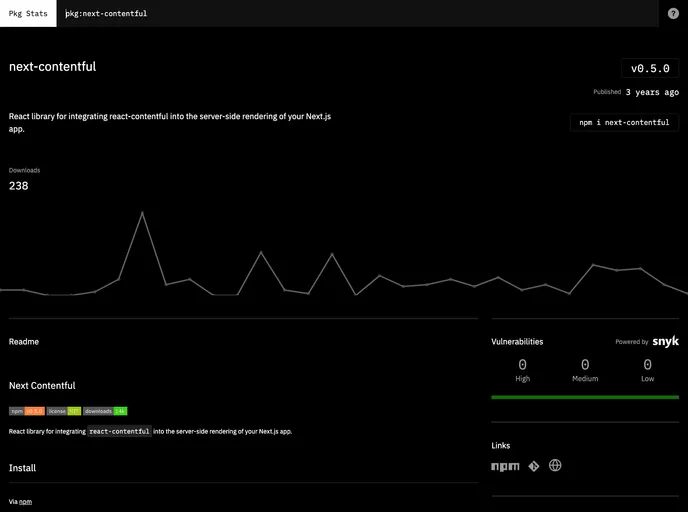The height and width of the screenshot is (512, 688).
Task: Click the downloads badge in readme
Action: [105, 411]
